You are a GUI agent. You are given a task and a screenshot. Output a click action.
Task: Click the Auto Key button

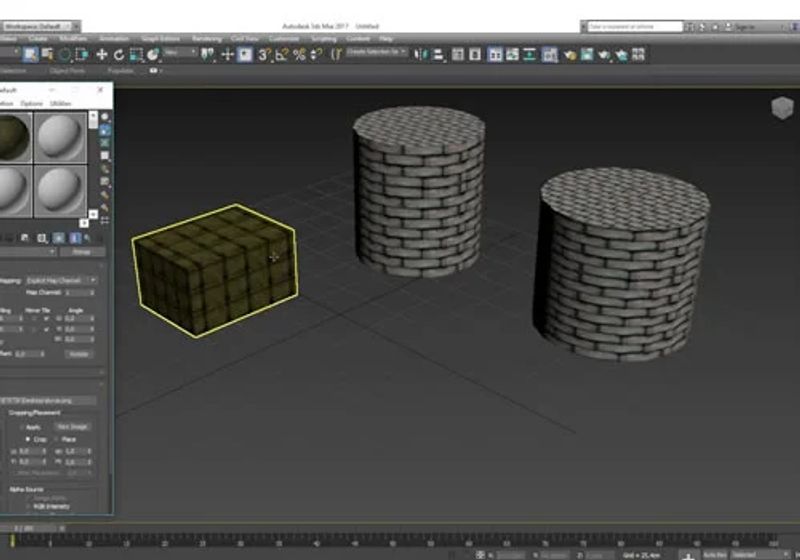coord(714,554)
